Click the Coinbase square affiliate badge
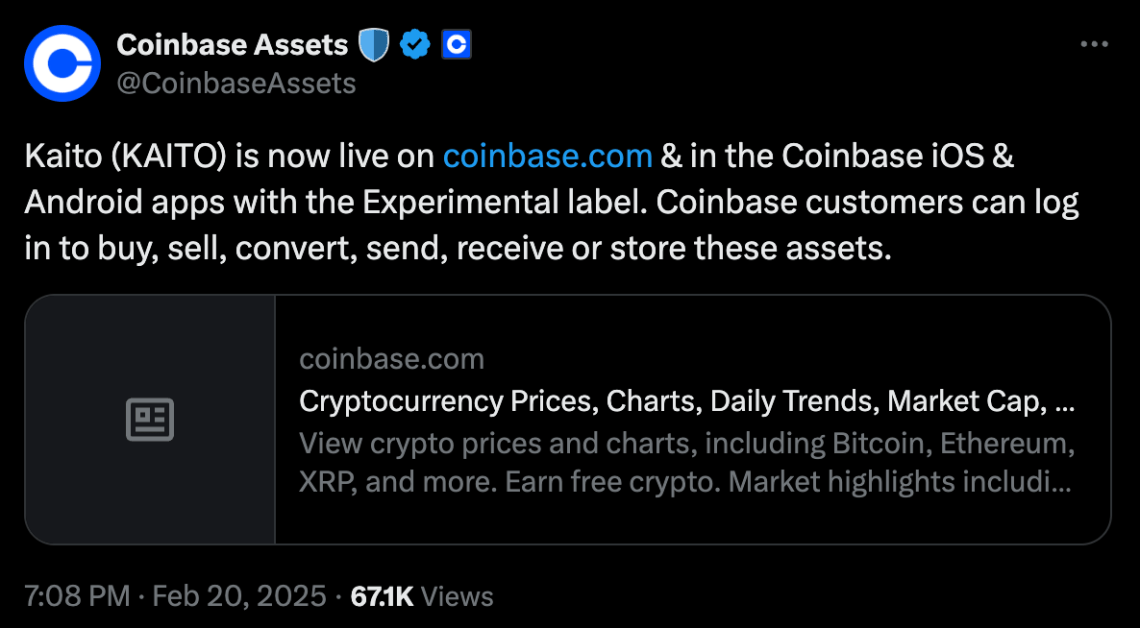The image size is (1140, 628). click(456, 44)
